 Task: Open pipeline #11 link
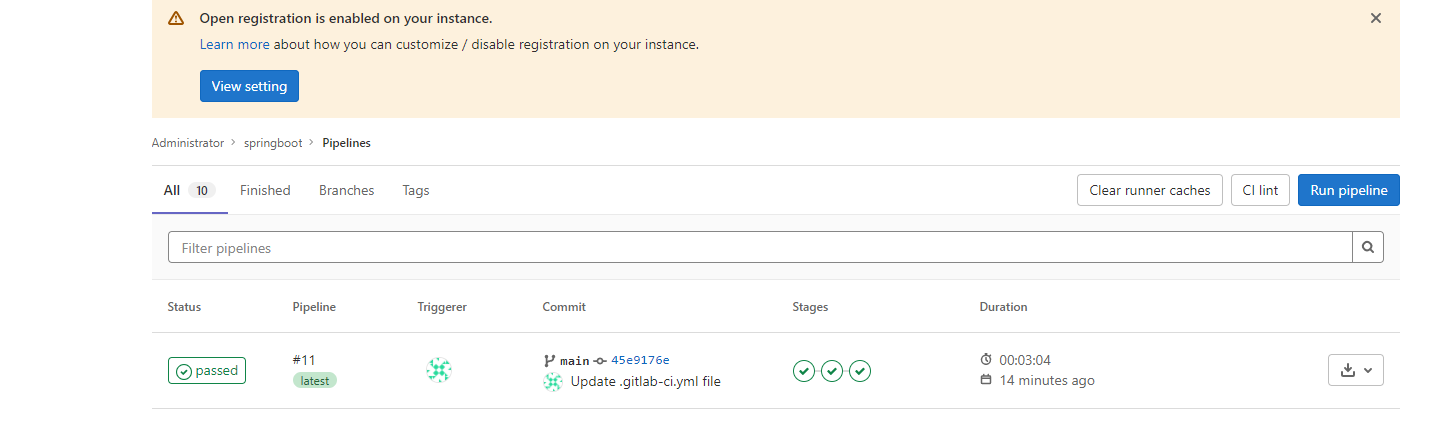tap(304, 360)
